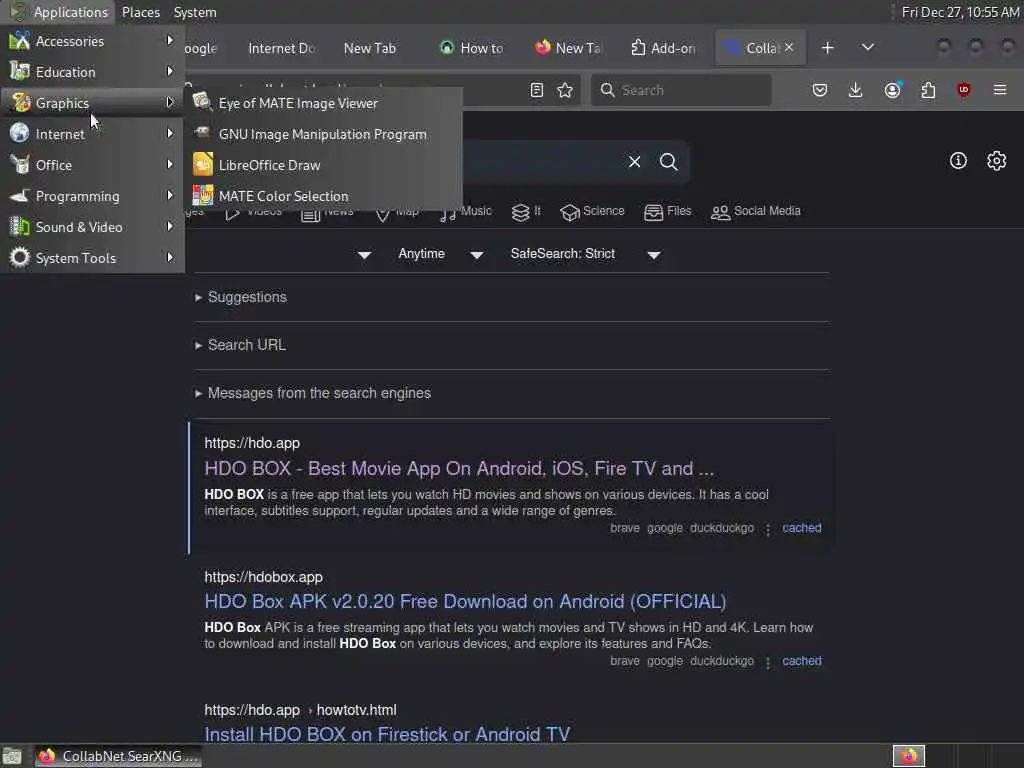Open the Internet submenu
The width and height of the screenshot is (1024, 768).
click(92, 134)
